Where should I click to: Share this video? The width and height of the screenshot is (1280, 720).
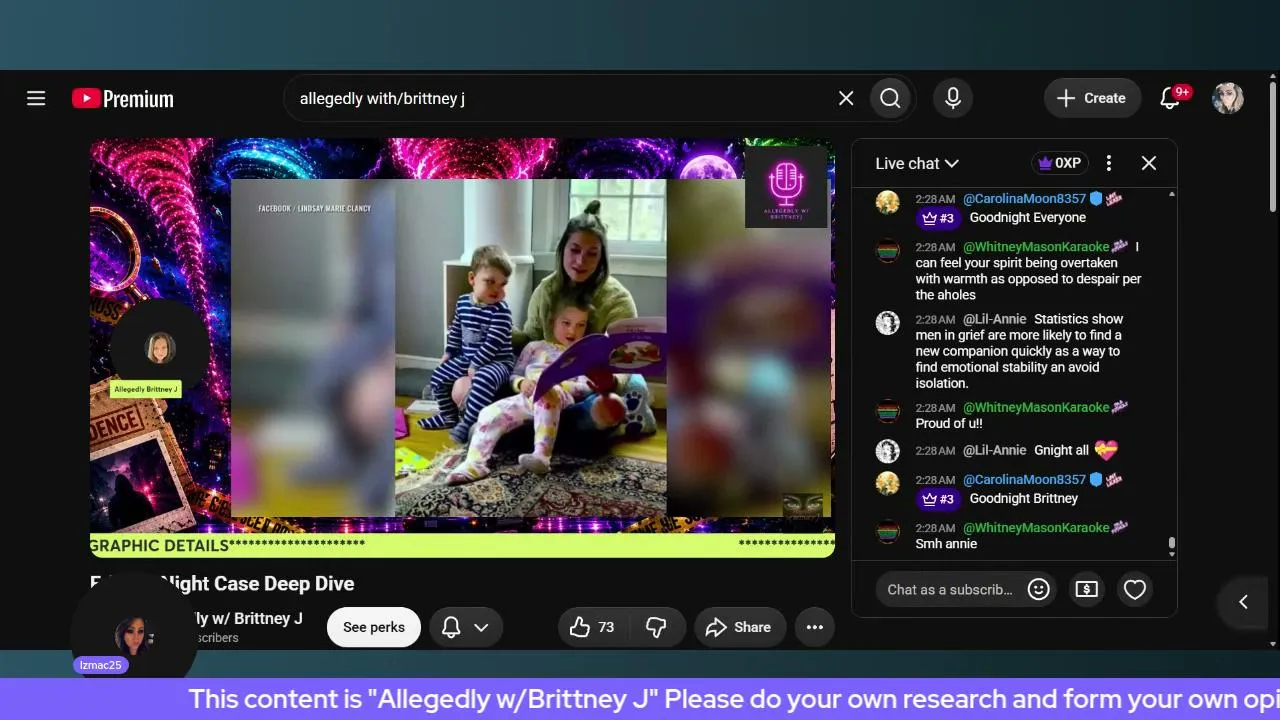click(739, 627)
